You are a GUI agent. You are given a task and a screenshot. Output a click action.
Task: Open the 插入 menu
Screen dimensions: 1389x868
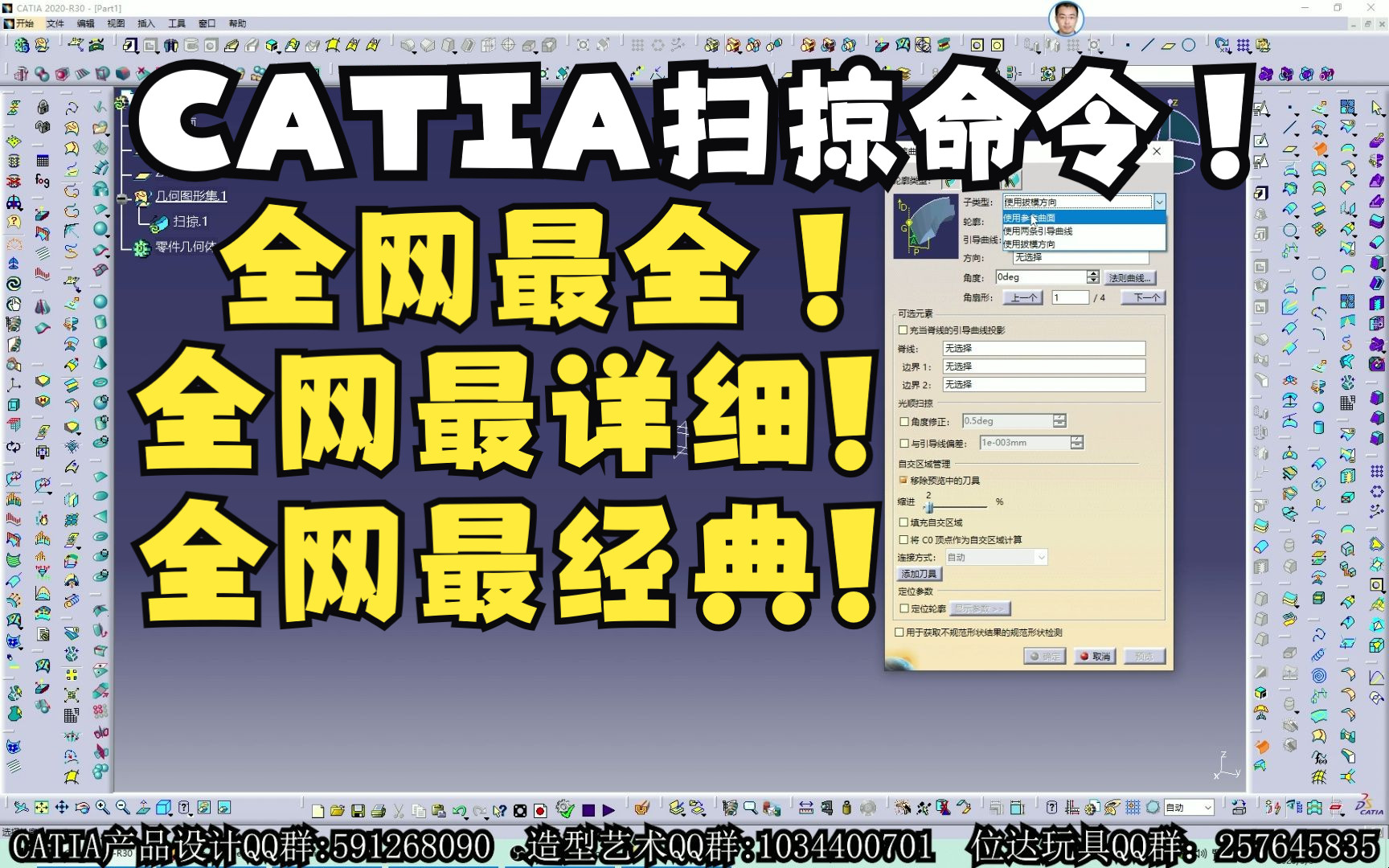point(146,23)
